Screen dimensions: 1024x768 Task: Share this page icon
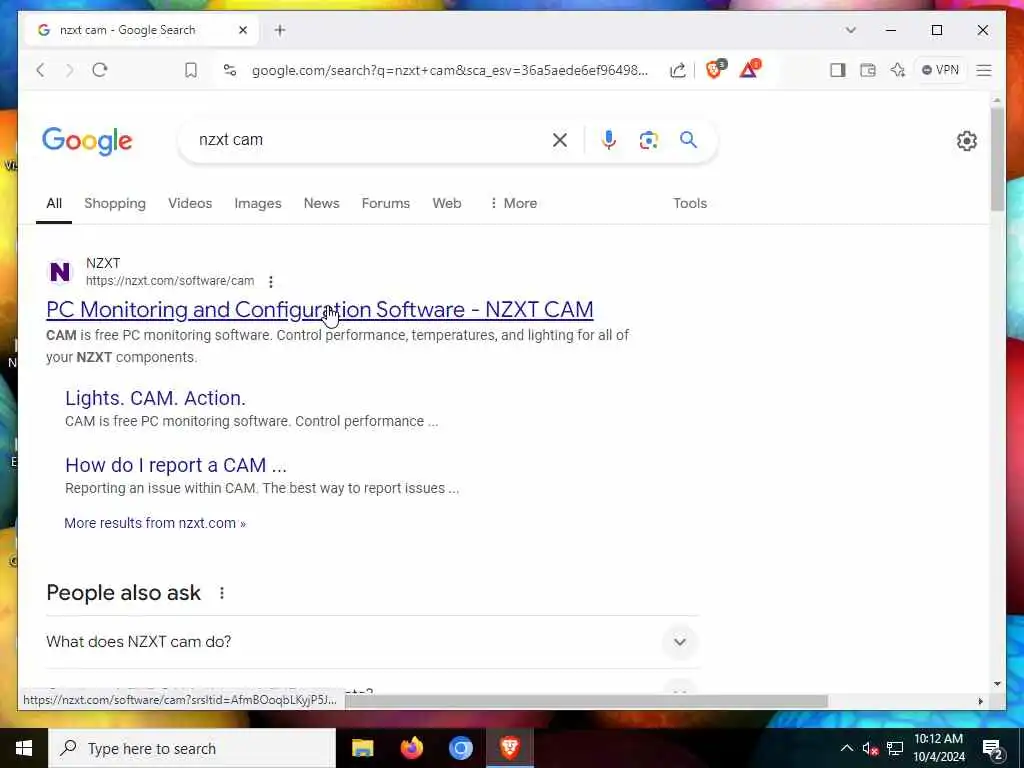click(x=678, y=70)
